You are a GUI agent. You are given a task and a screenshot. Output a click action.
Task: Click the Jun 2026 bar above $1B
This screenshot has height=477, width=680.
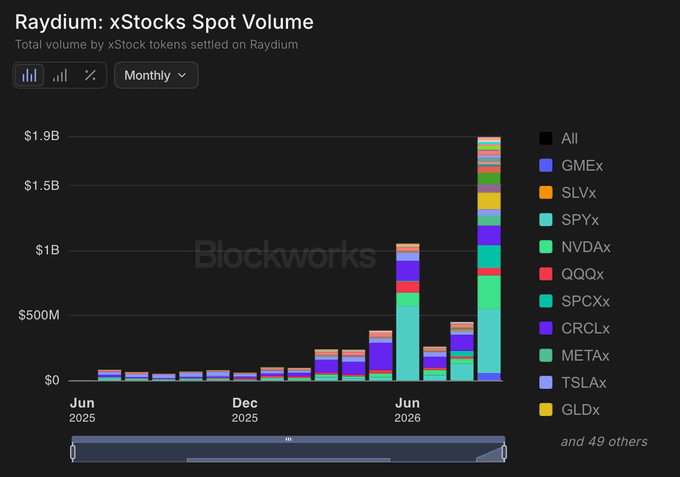point(408,312)
